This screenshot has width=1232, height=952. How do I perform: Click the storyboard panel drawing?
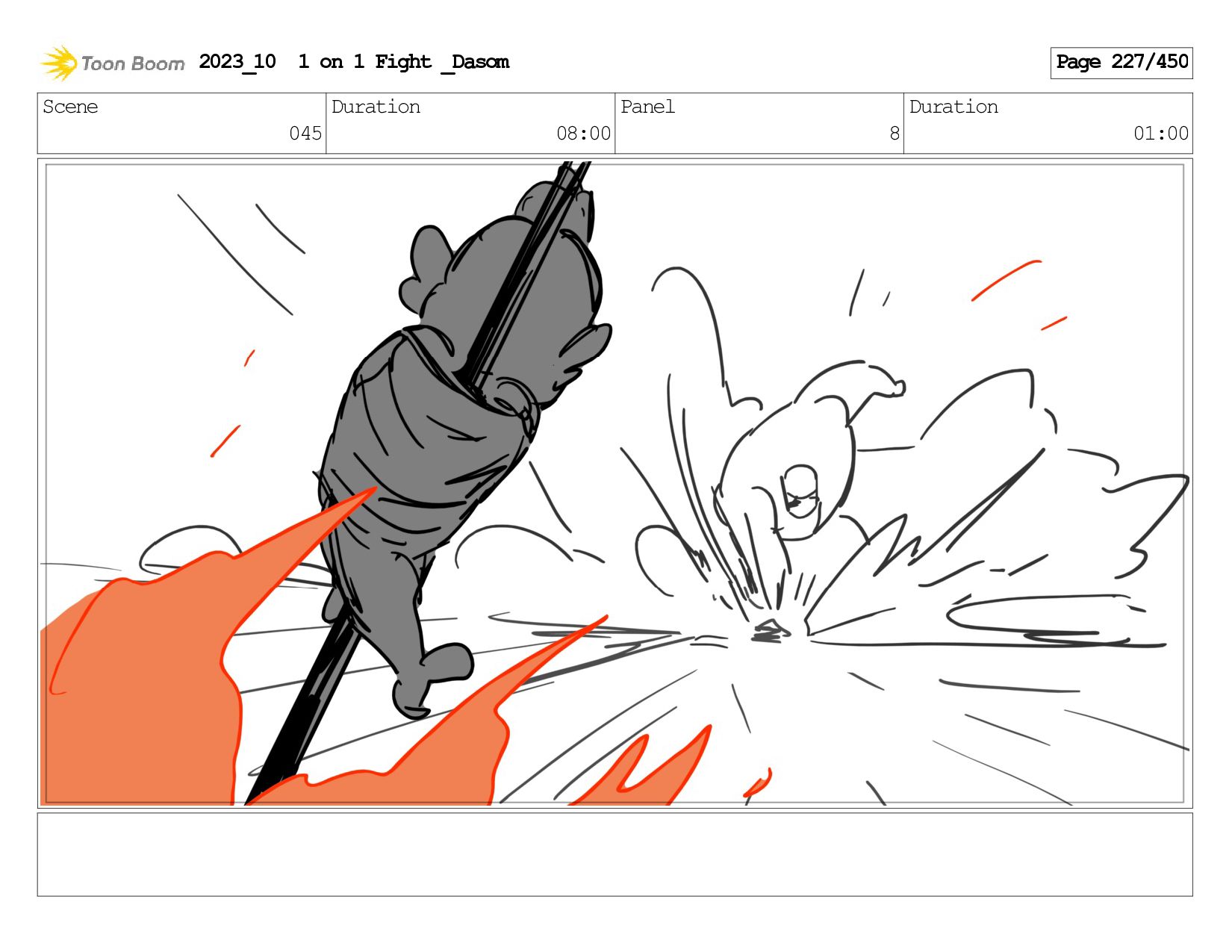point(615,483)
